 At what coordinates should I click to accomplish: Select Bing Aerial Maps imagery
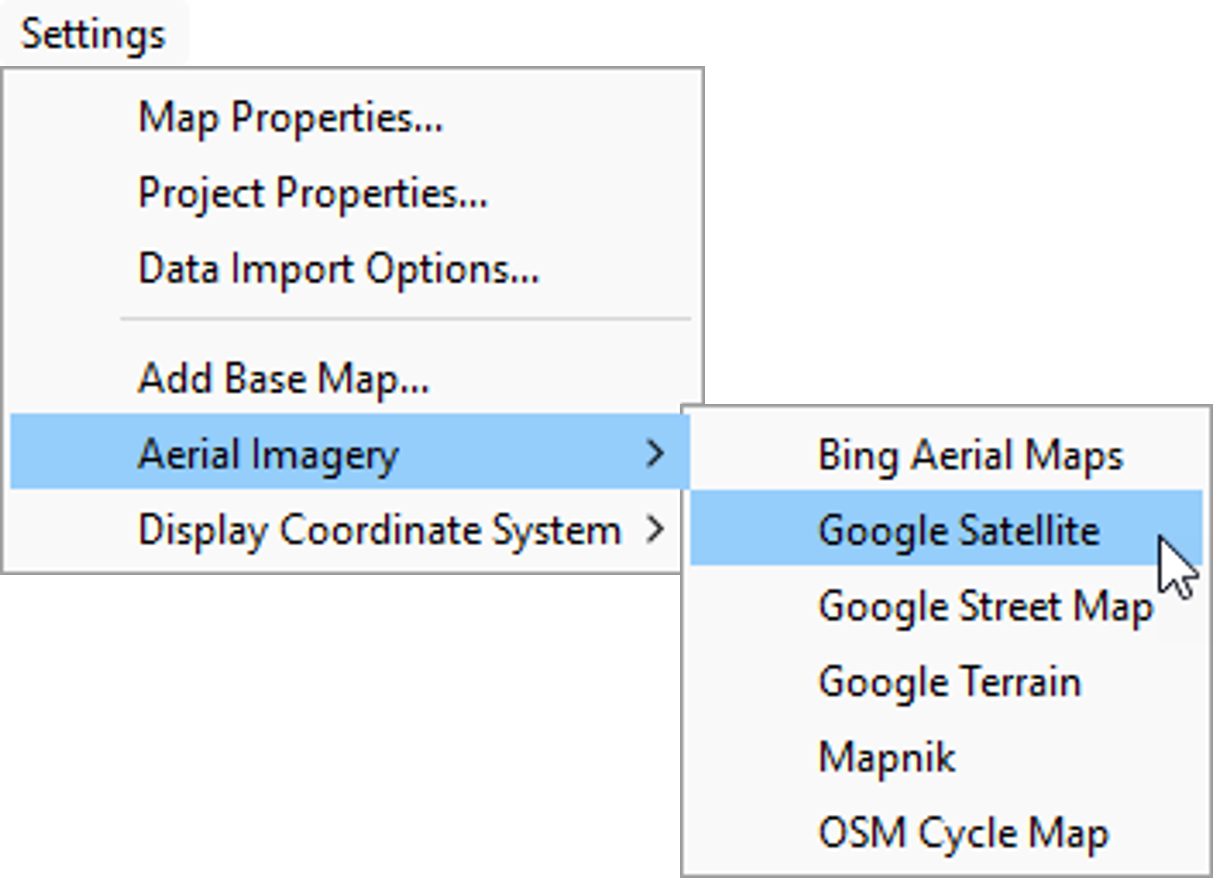[970, 456]
